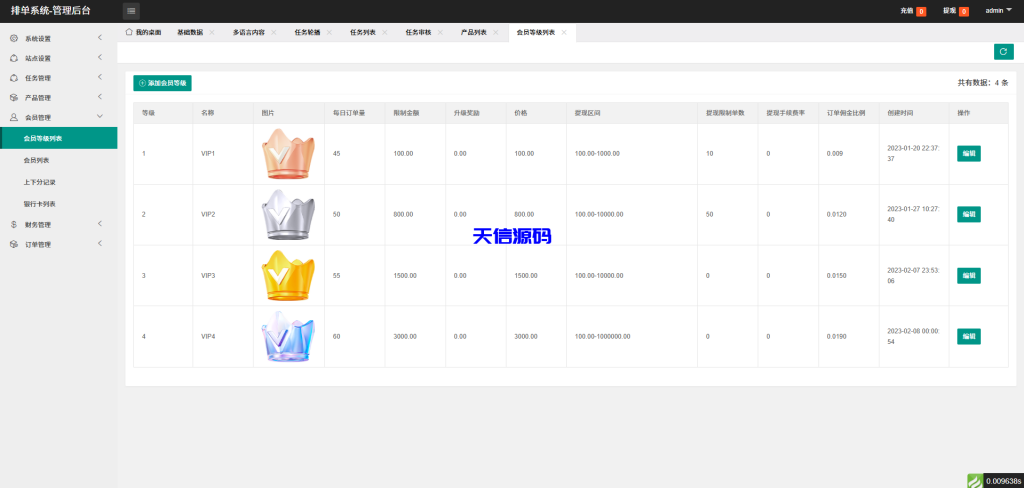The width and height of the screenshot is (1024, 488).
Task: Open the VIP4 crystal crown image
Action: tap(287, 336)
